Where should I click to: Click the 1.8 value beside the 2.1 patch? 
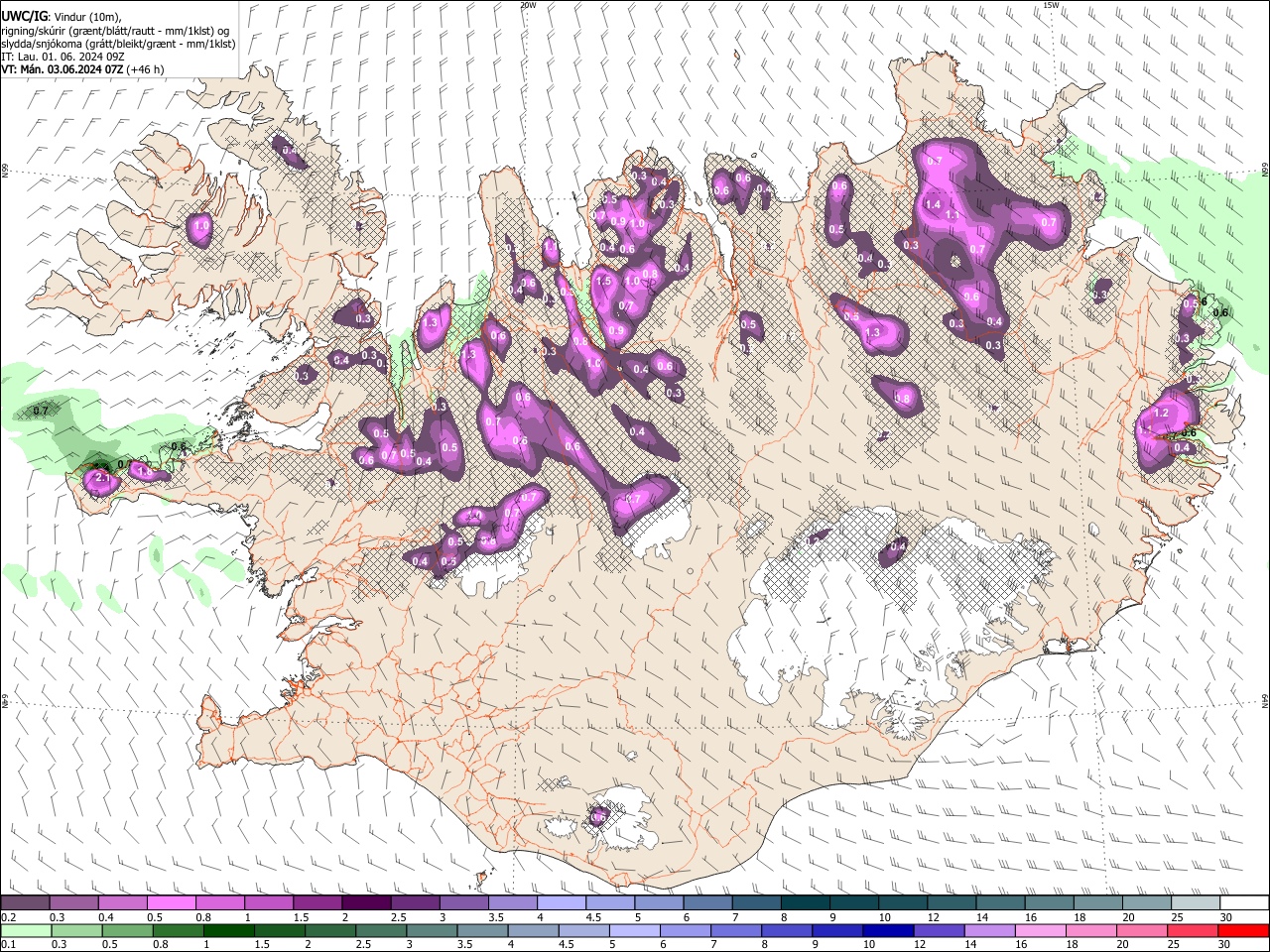144,472
